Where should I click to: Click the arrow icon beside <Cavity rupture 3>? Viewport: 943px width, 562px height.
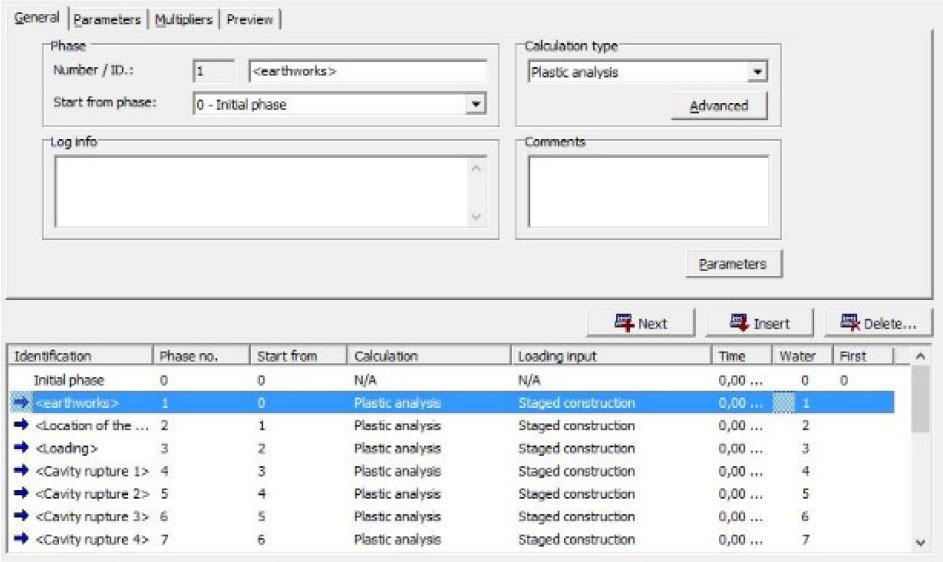[x=21, y=517]
